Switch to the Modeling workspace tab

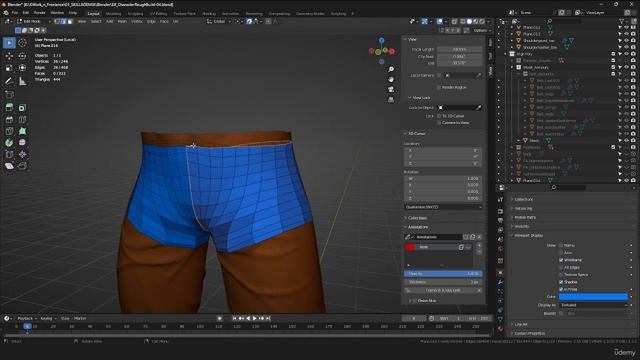[x=113, y=13]
